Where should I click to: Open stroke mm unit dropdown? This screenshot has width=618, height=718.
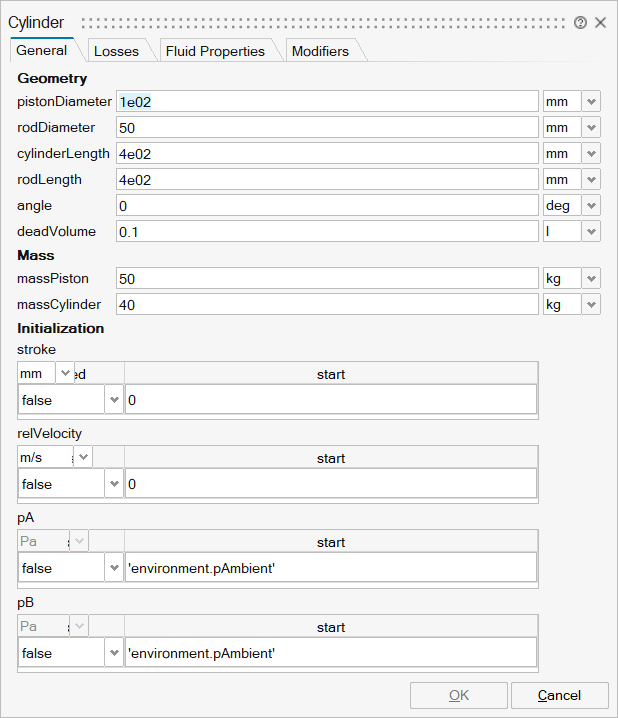tap(66, 374)
